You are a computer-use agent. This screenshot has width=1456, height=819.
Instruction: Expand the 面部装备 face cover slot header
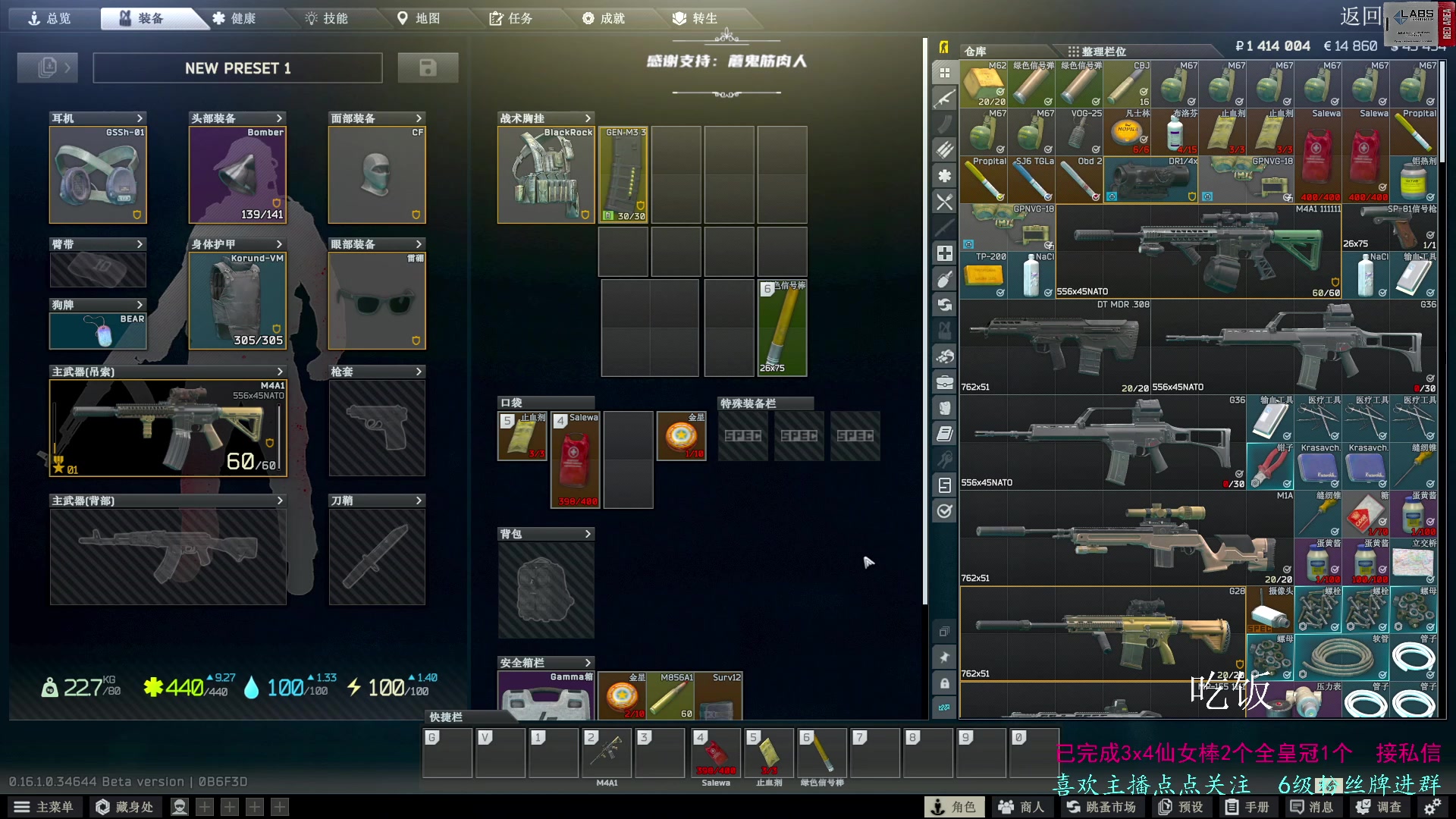coord(377,118)
